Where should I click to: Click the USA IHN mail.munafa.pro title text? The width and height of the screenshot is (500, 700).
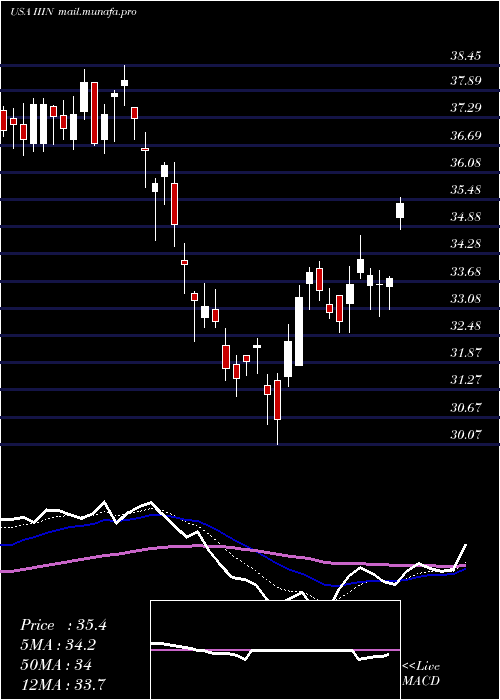coord(73,12)
